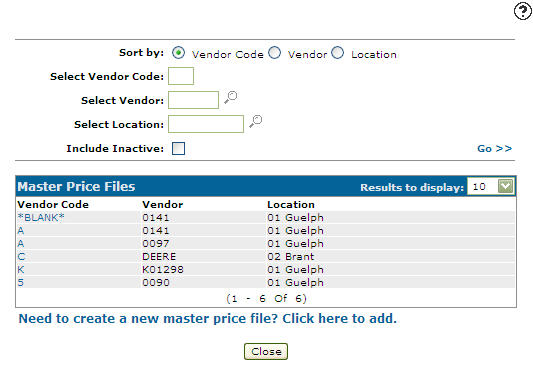The width and height of the screenshot is (533, 374).
Task: Open vendor code C for DEERE
Action: coord(21,256)
